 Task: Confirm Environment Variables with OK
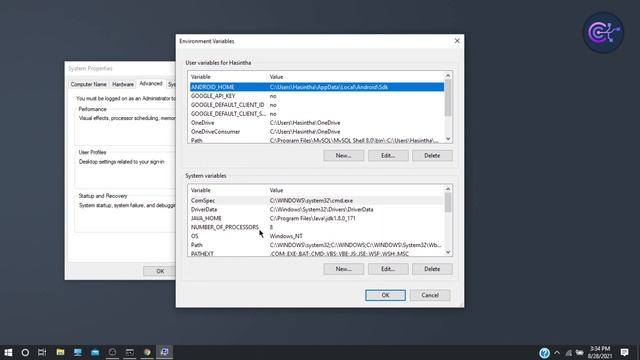385,295
